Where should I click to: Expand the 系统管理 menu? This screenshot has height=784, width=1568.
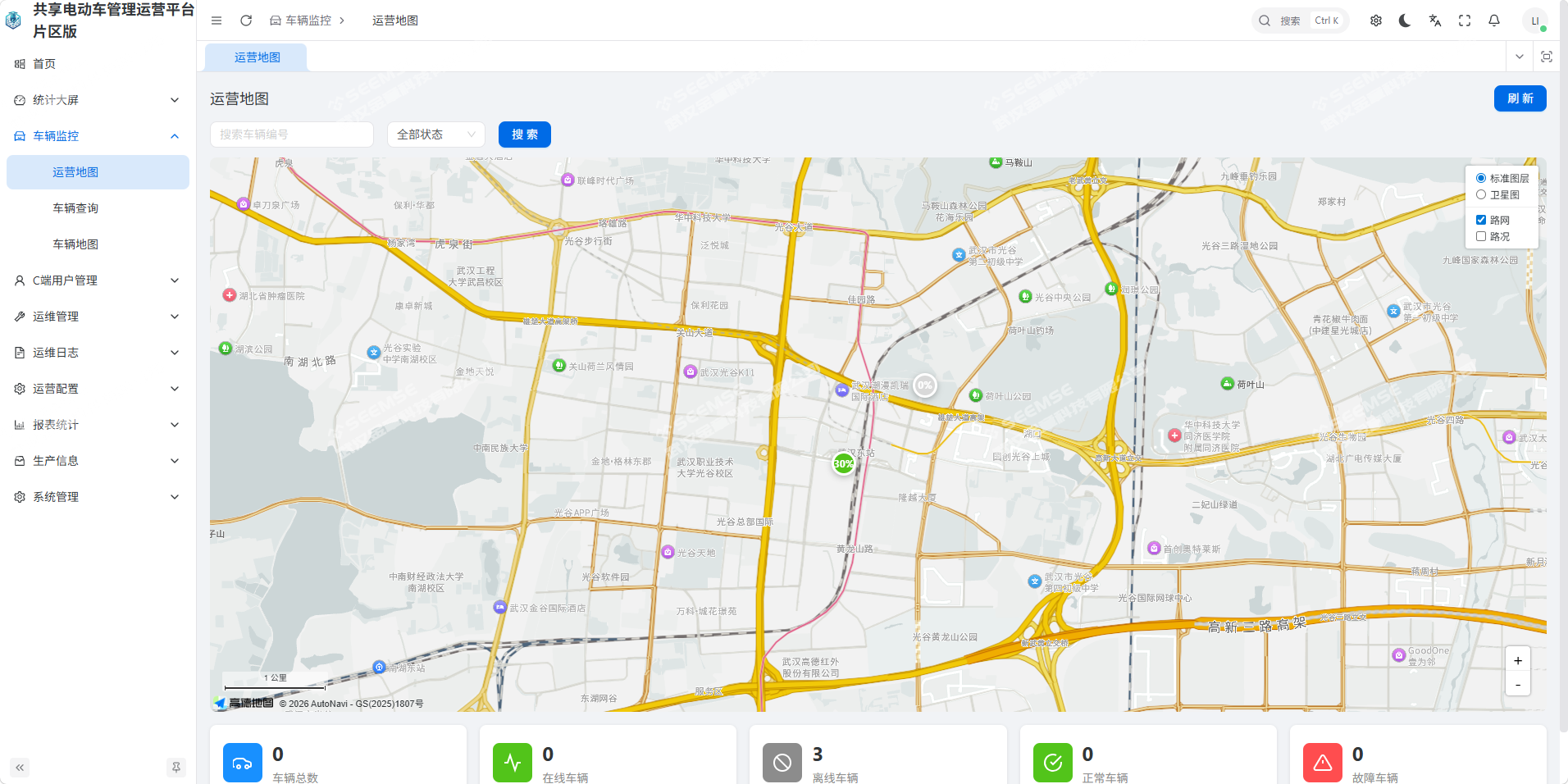coord(98,497)
